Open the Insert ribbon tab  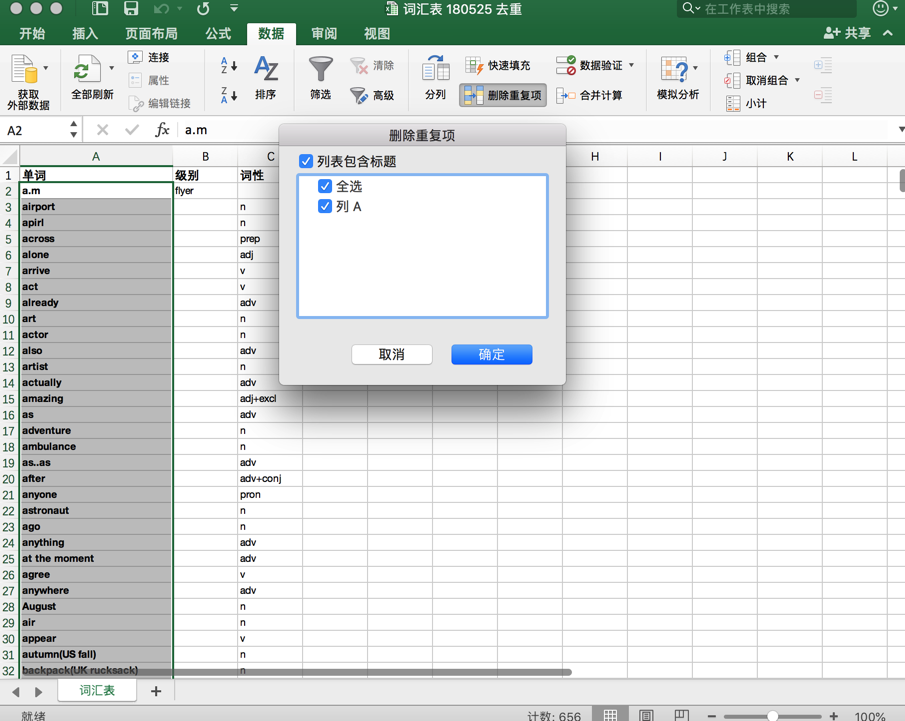click(85, 33)
